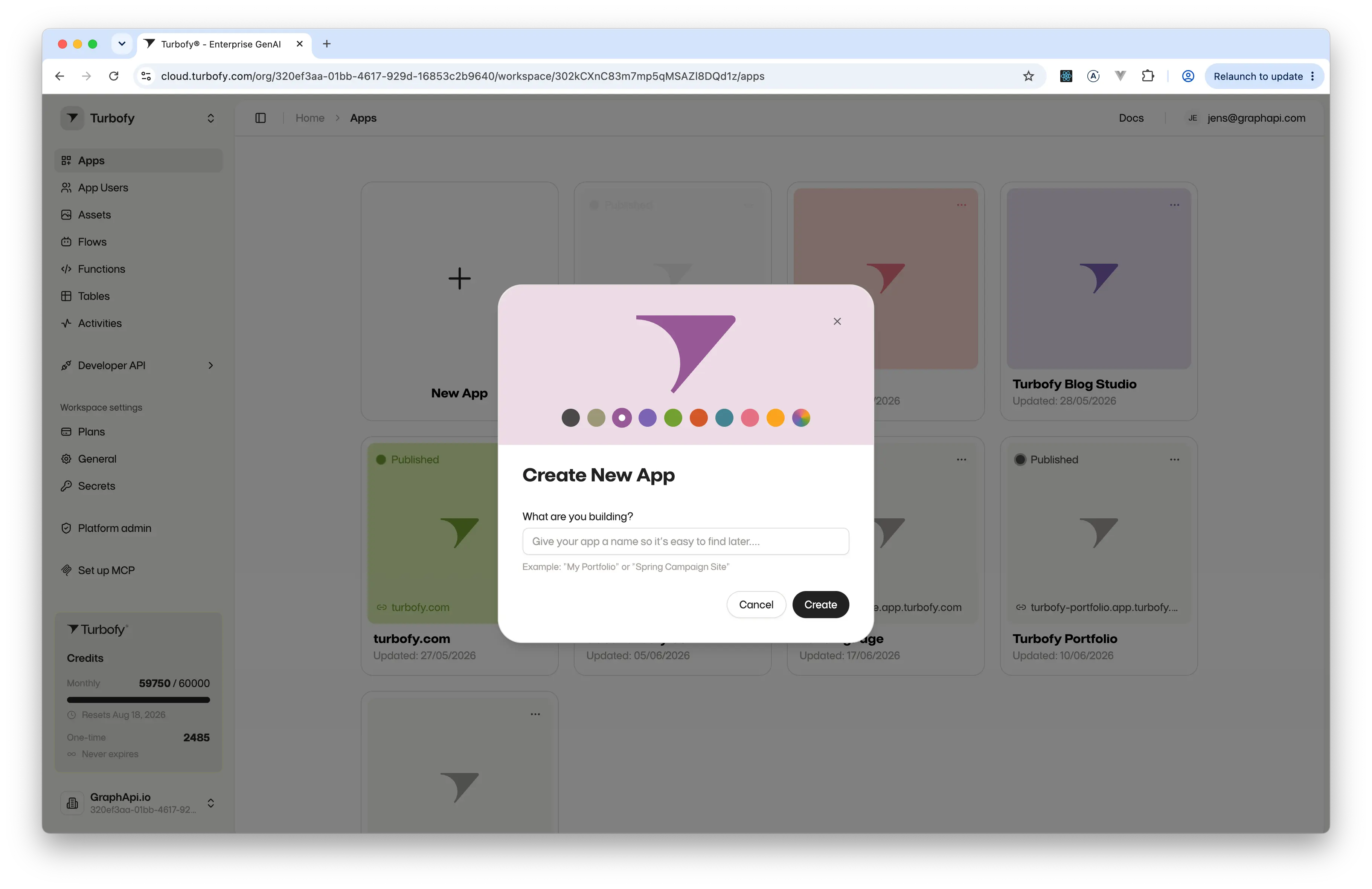Image resolution: width=1372 pixels, height=889 pixels.
Task: Open the Plans settings page
Action: tap(138, 432)
